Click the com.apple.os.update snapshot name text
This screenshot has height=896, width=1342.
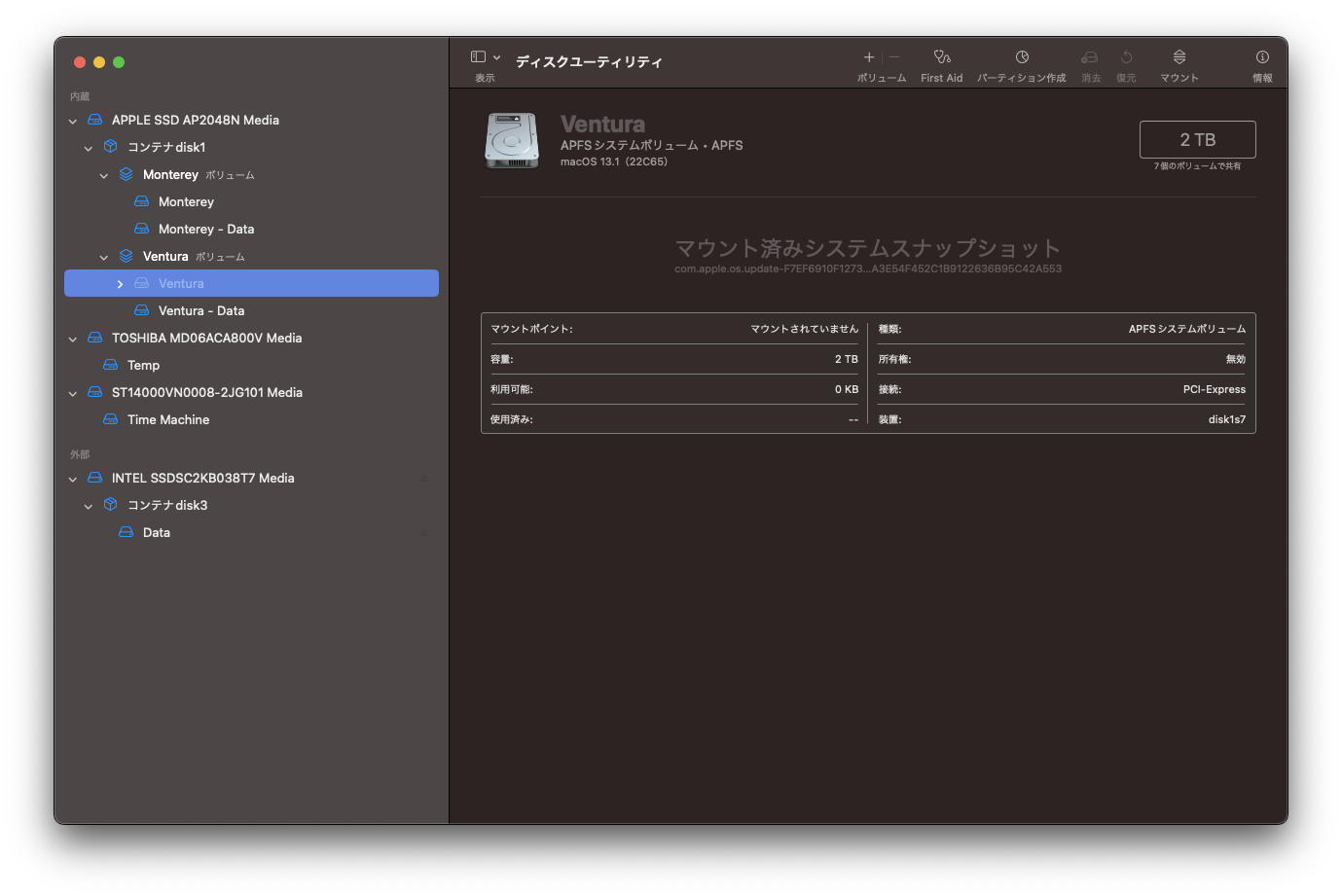pyautogui.click(x=868, y=269)
